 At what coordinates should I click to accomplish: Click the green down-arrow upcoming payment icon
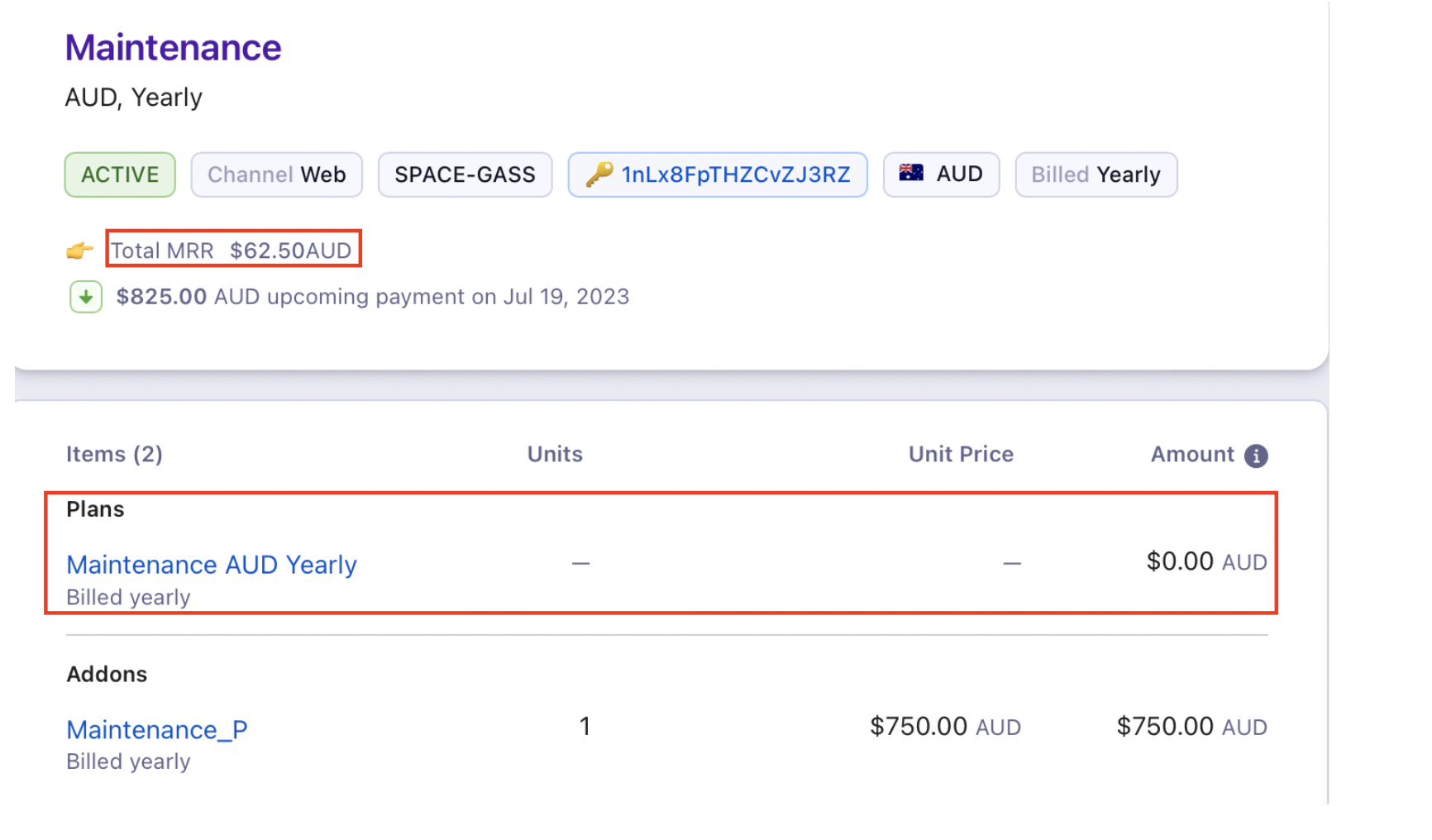86,297
